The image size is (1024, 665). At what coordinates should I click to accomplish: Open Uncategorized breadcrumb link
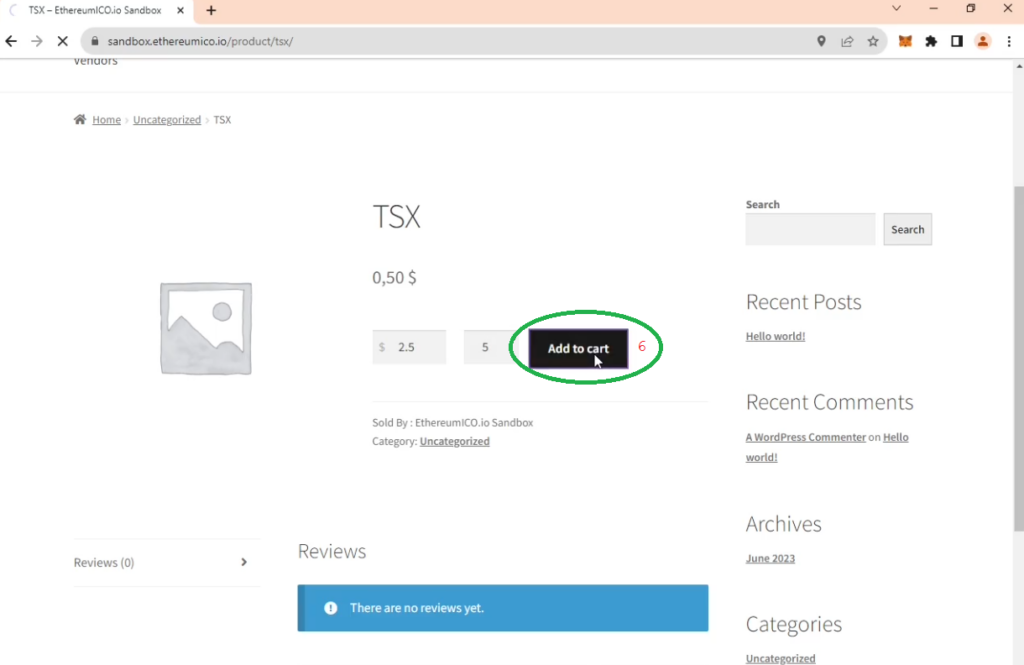coord(167,120)
